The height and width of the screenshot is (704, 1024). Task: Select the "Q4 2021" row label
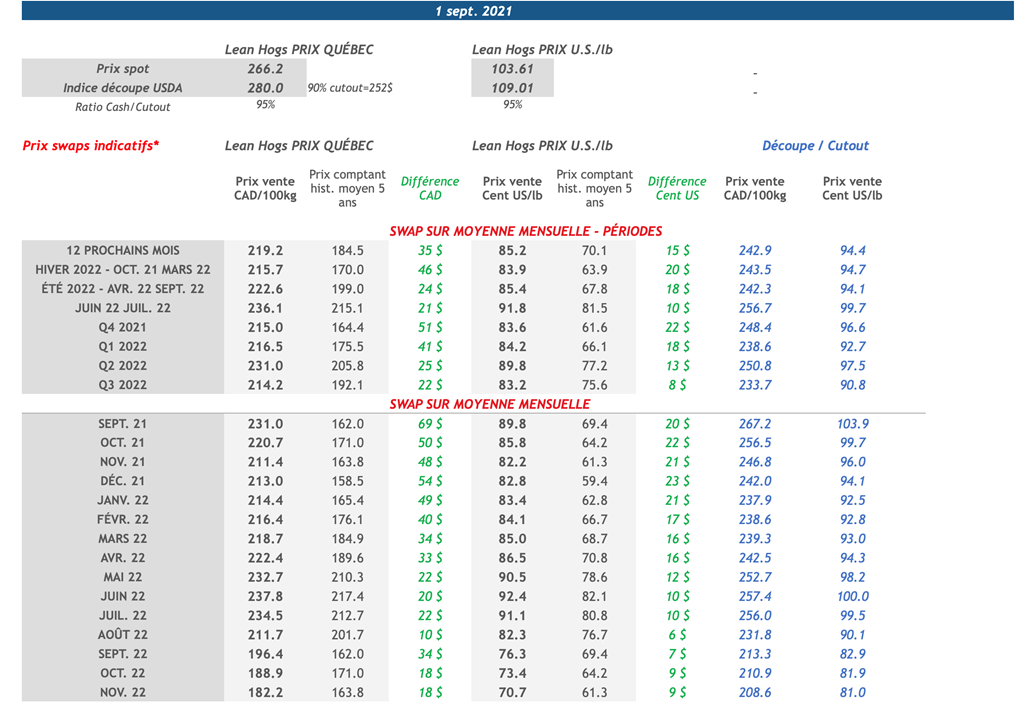click(123, 327)
